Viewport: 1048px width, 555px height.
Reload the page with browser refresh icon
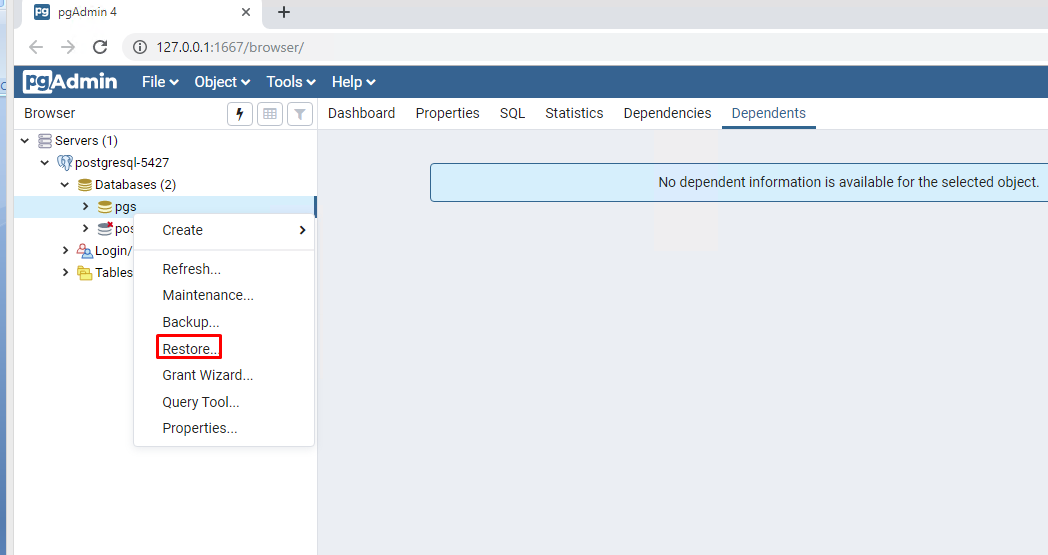pos(100,47)
